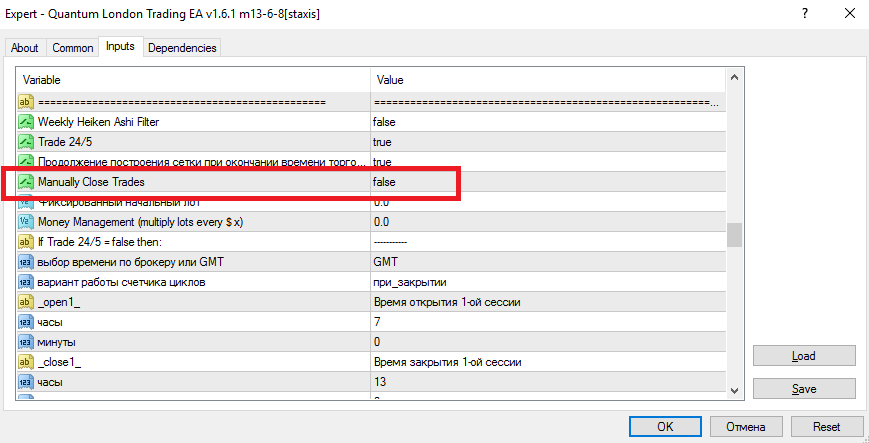Click the 'If Trade 24/5 = false' string icon
The width and height of the screenshot is (869, 443).
point(26,242)
